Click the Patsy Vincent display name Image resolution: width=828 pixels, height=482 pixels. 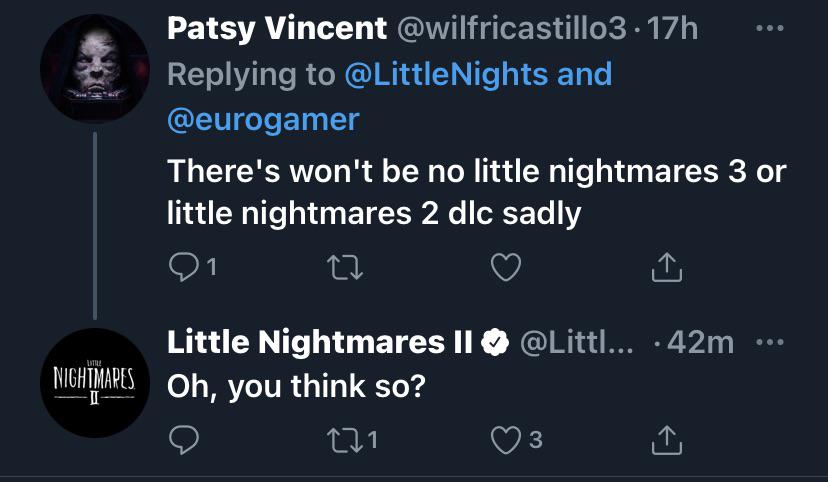click(277, 29)
